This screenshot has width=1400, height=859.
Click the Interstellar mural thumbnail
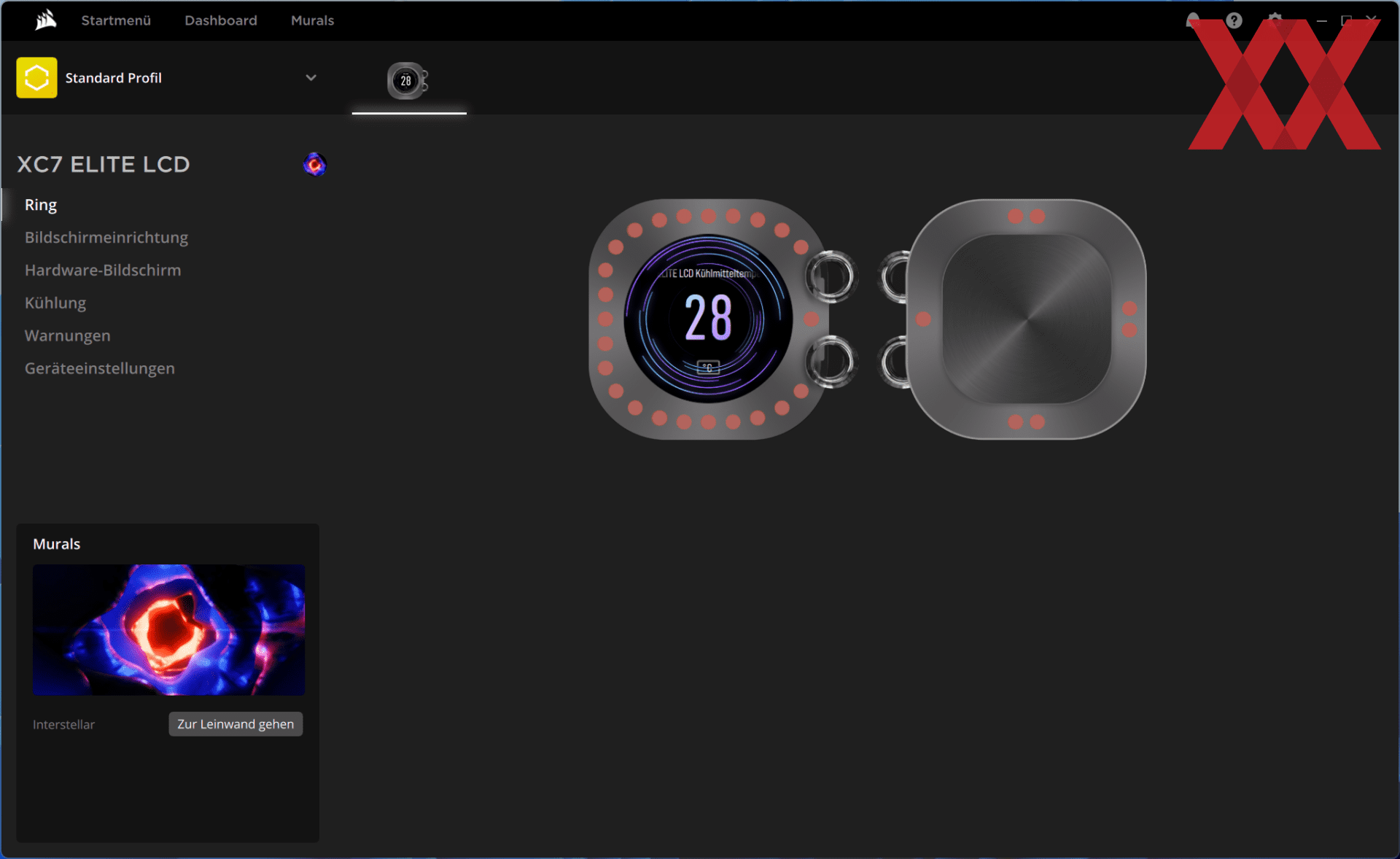coord(168,629)
